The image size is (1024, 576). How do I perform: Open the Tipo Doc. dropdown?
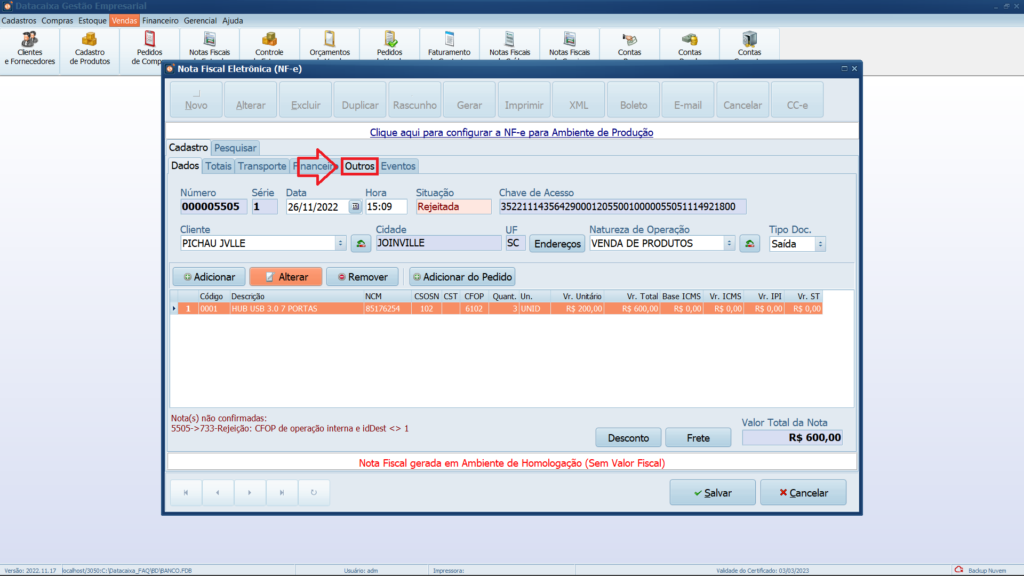(820, 243)
